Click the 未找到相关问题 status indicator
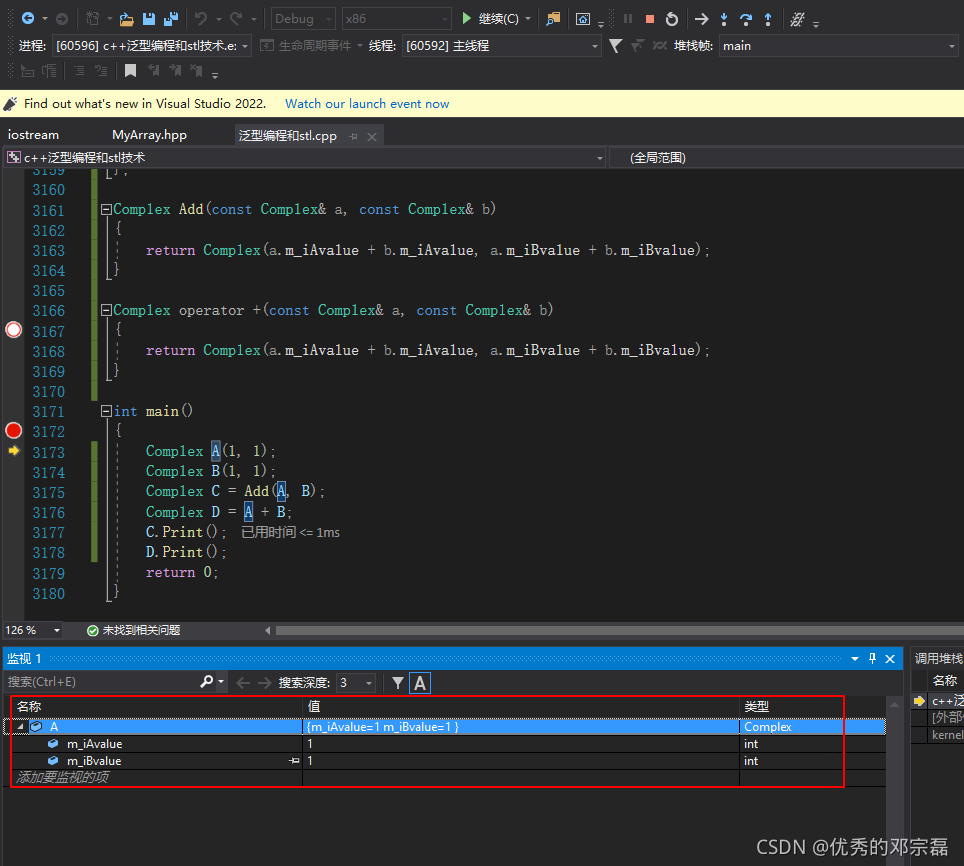The height and width of the screenshot is (866, 964). (x=134, y=630)
